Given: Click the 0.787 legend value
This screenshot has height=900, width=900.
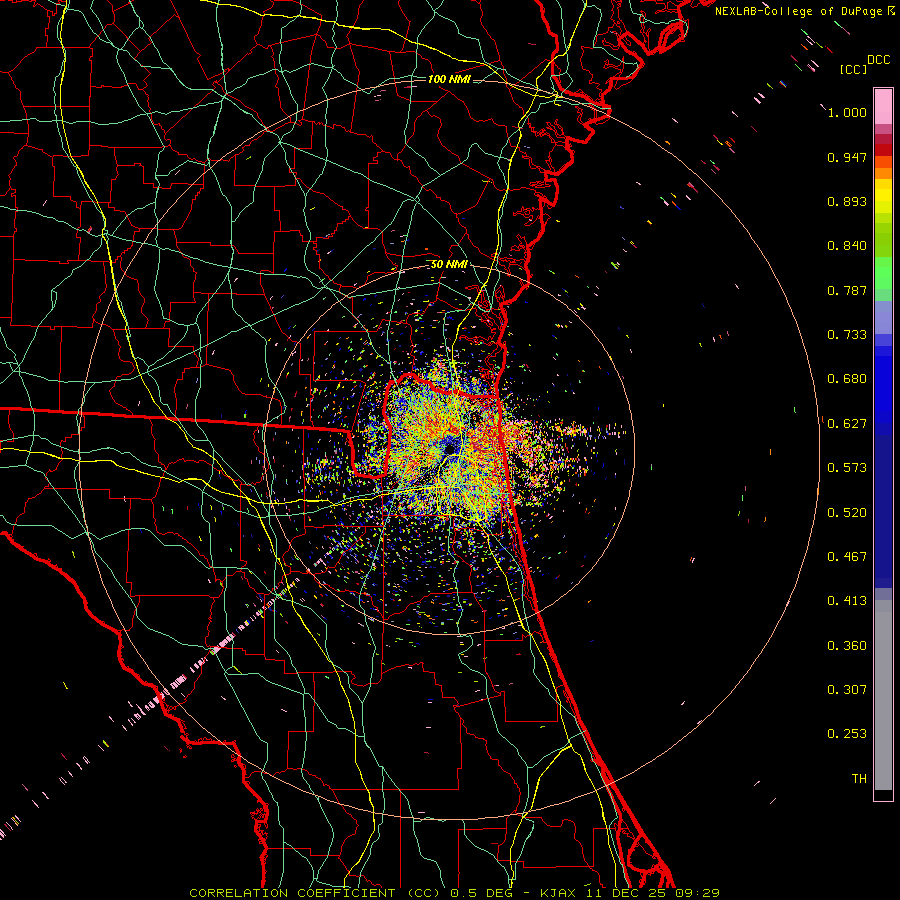Looking at the screenshot, I should (x=847, y=290).
